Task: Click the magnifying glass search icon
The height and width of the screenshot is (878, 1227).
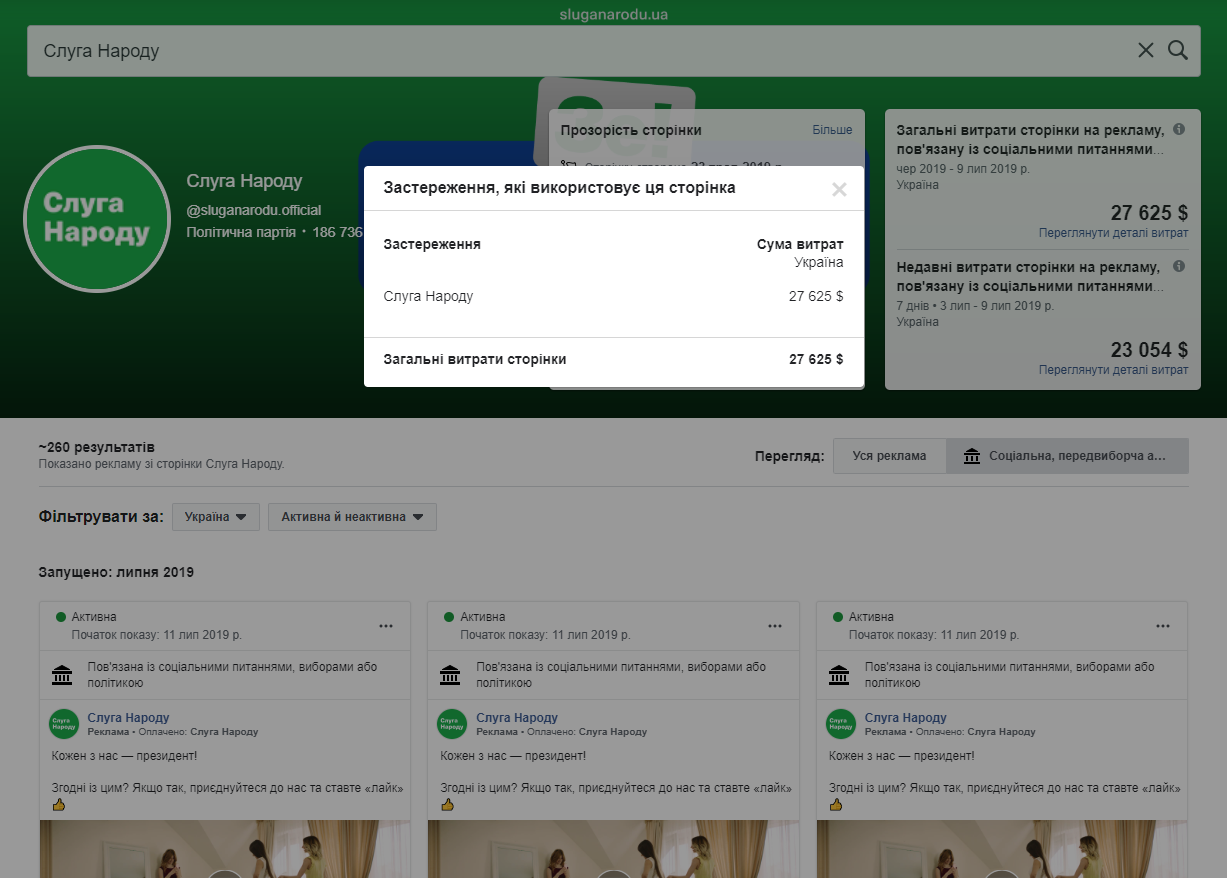Action: click(1178, 50)
